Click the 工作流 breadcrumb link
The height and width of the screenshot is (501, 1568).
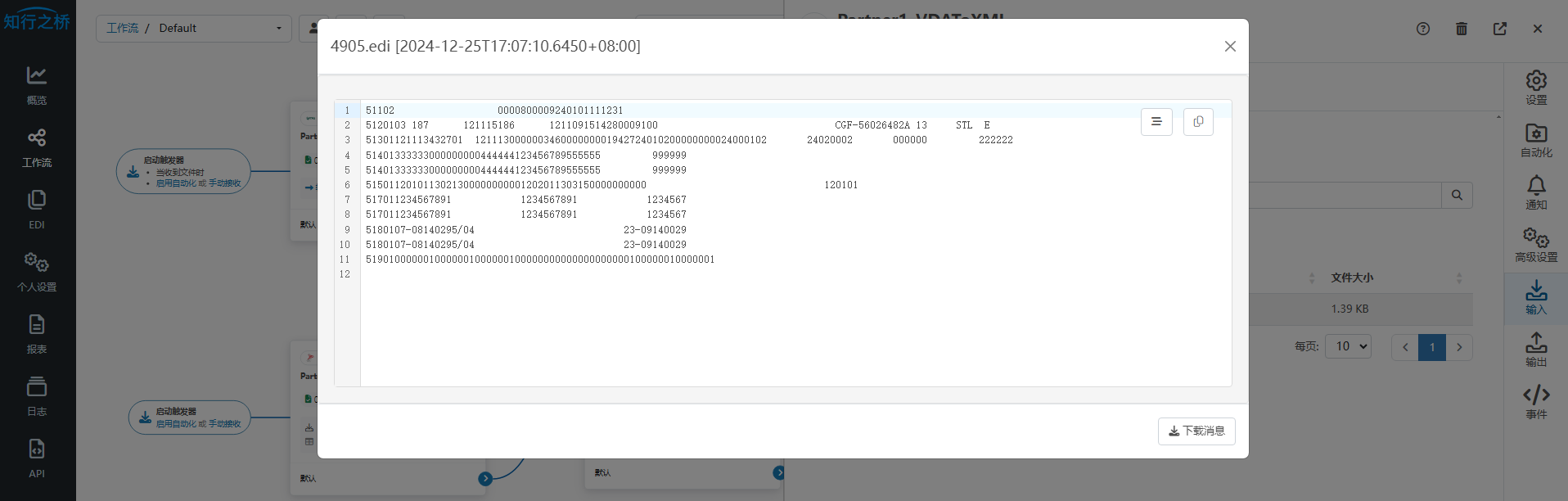point(123,28)
